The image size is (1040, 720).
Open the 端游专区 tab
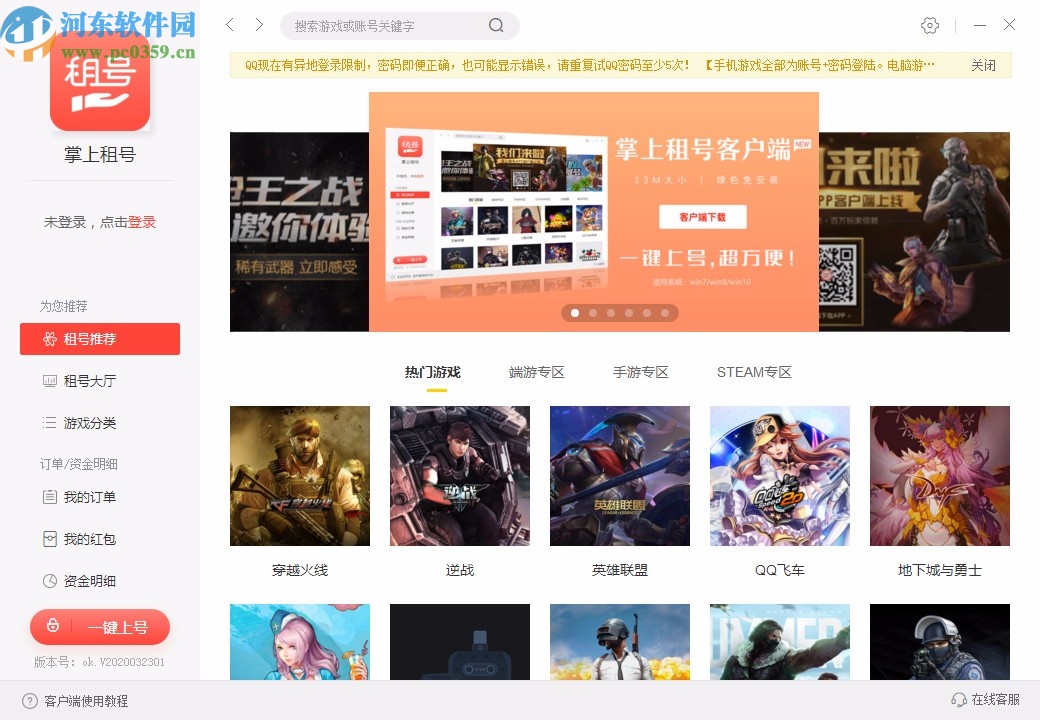pyautogui.click(x=535, y=371)
